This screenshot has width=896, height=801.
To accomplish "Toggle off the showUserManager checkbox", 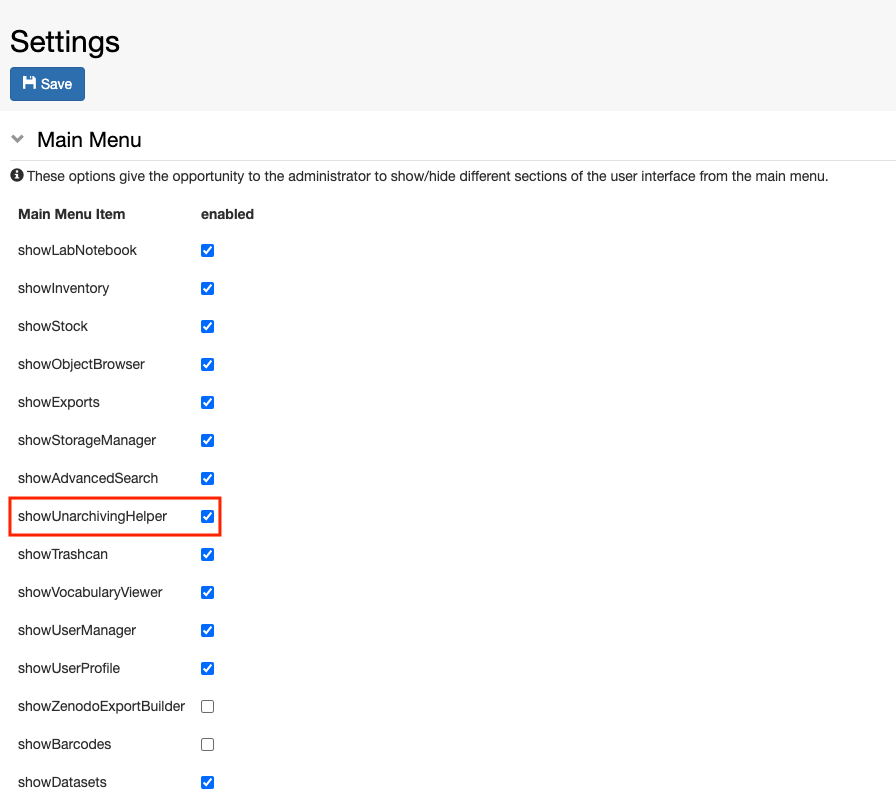I will pyautogui.click(x=207, y=630).
